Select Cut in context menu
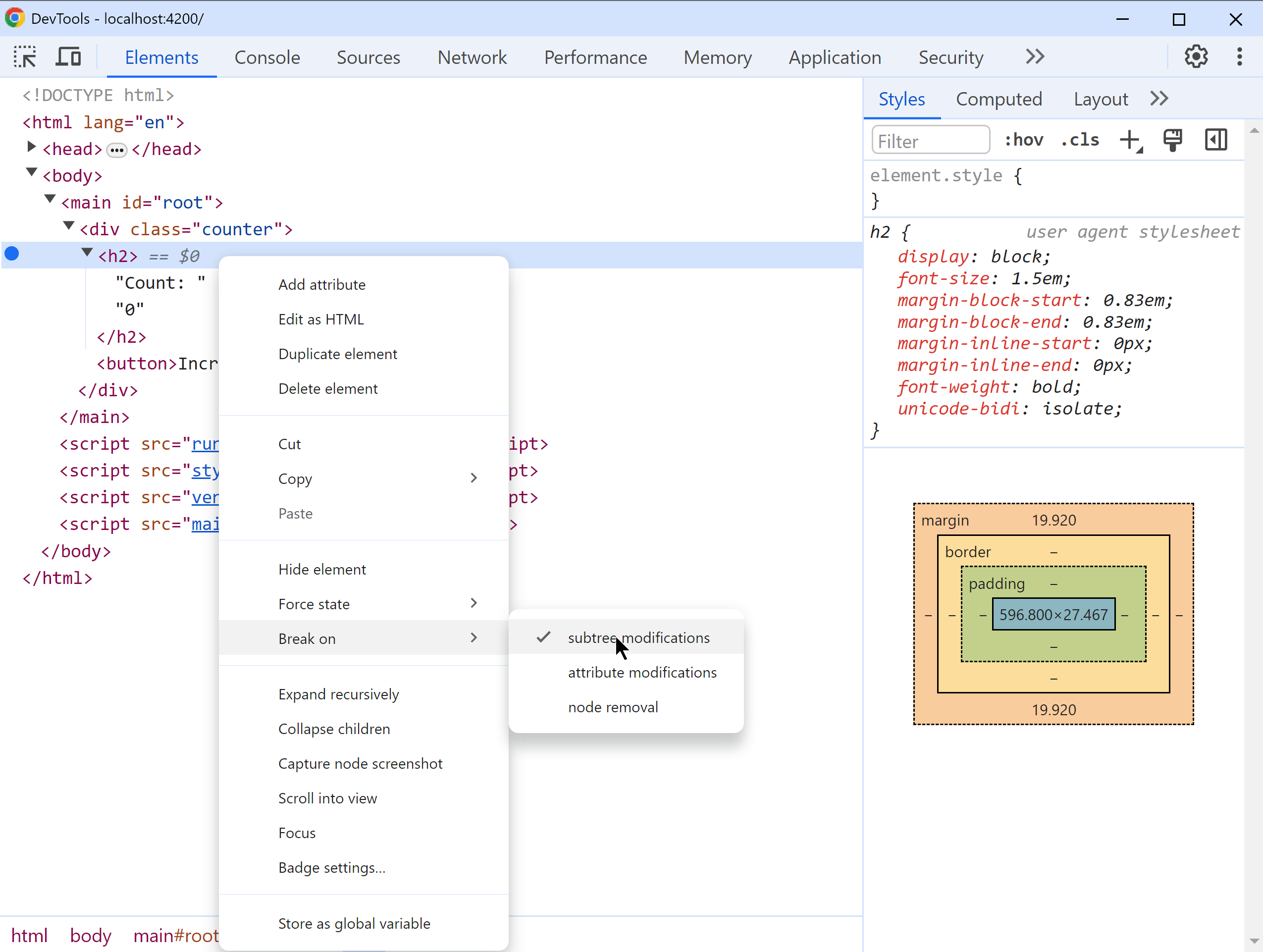This screenshot has width=1263, height=952. click(x=364, y=444)
